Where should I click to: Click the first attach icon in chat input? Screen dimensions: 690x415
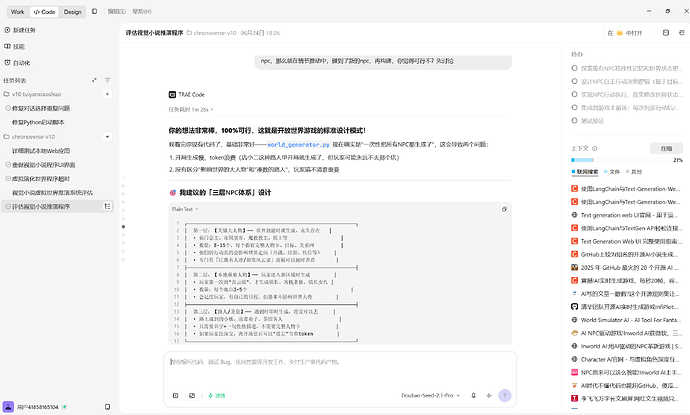coord(176,395)
